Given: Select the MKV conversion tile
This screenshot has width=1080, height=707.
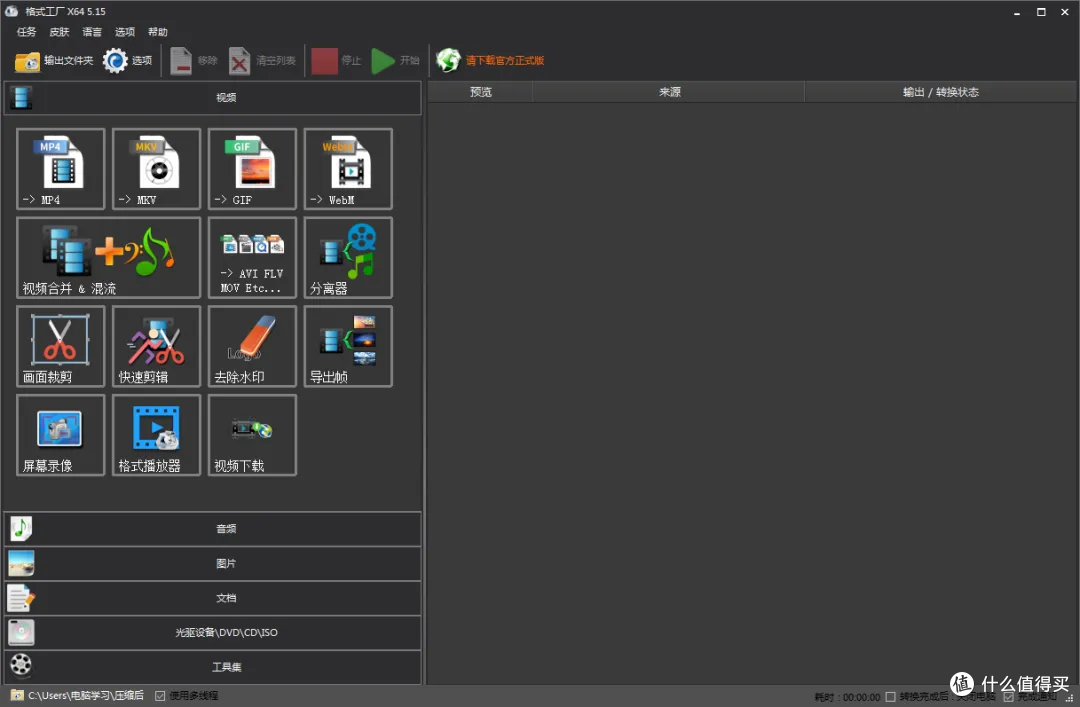Looking at the screenshot, I should tap(156, 169).
